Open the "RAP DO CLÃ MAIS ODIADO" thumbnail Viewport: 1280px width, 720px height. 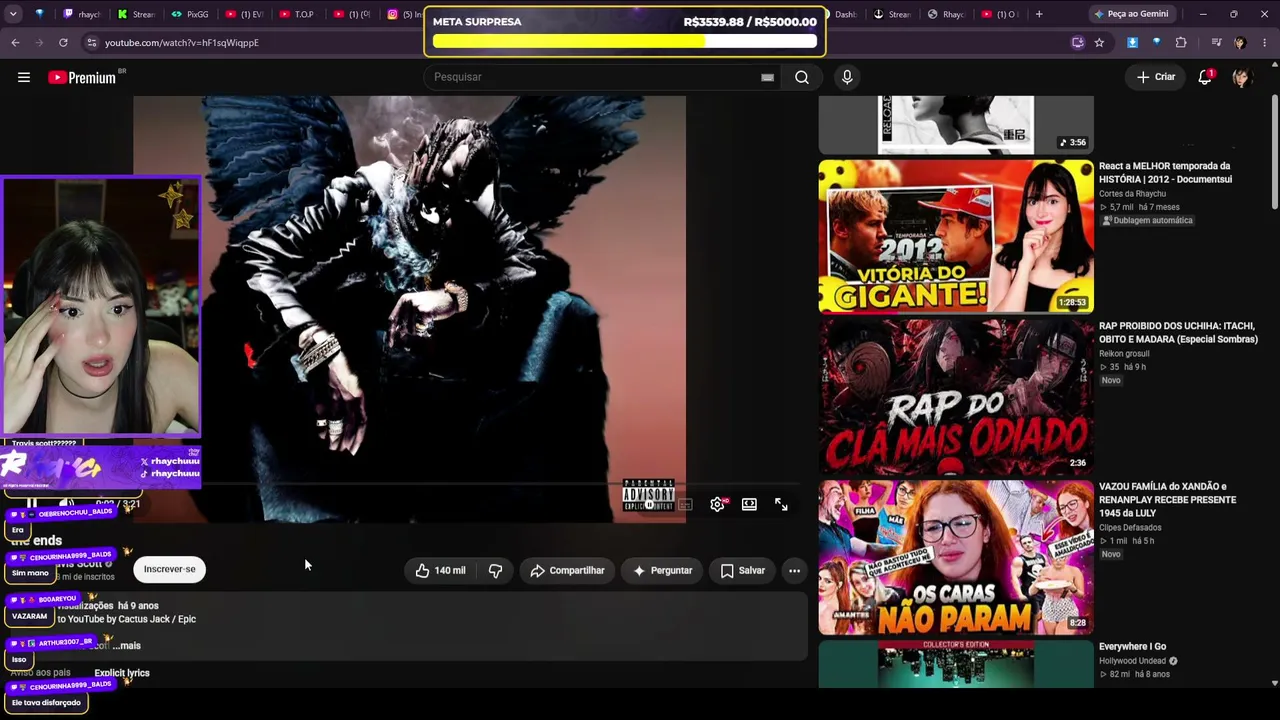pos(956,397)
